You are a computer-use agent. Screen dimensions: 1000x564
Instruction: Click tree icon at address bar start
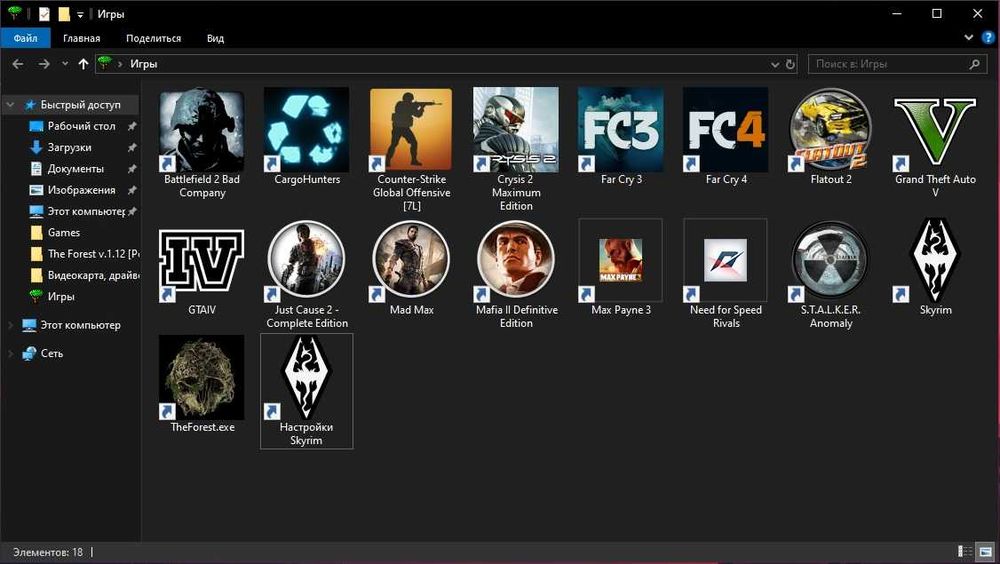(105, 63)
